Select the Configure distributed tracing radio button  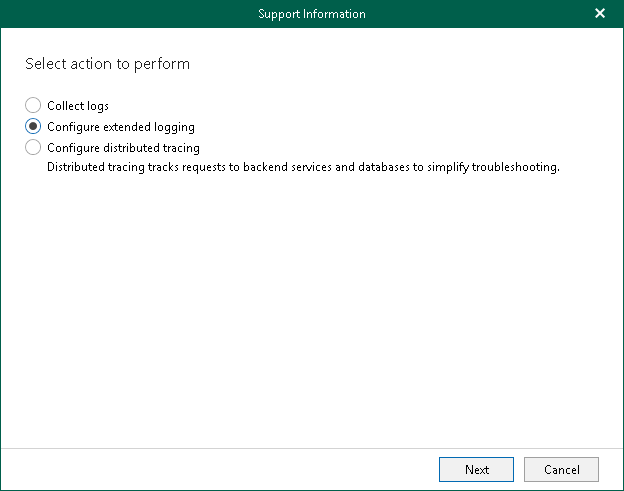(x=33, y=148)
